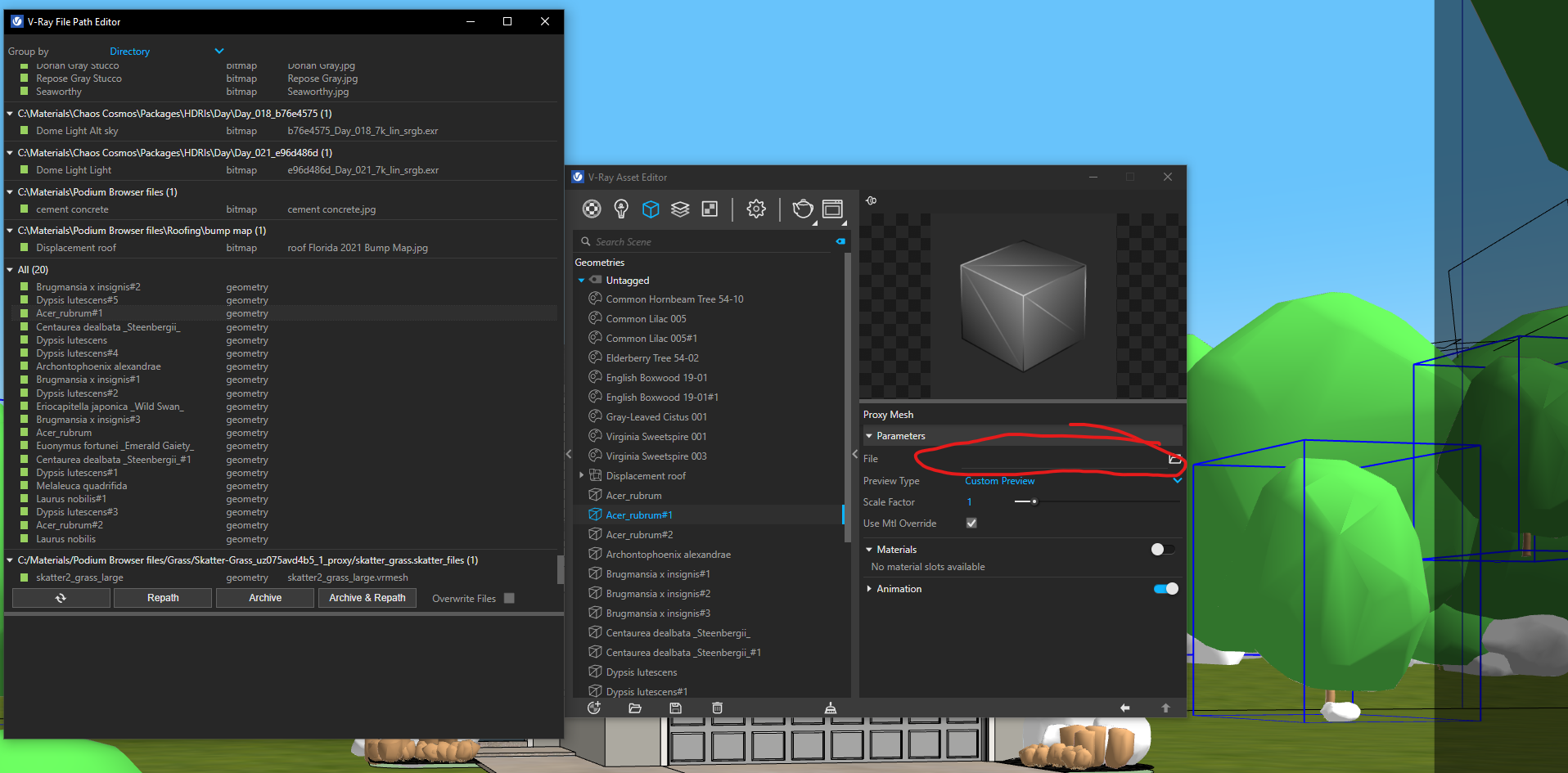This screenshot has height=773, width=1568.
Task: Click the Scale Factor value 1
Action: 970,502
